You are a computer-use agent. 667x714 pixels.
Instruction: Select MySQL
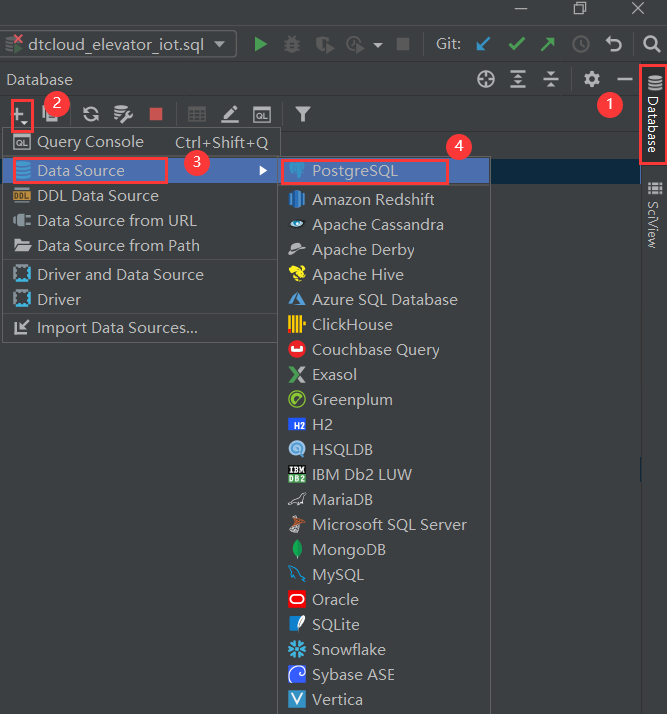coord(384,575)
